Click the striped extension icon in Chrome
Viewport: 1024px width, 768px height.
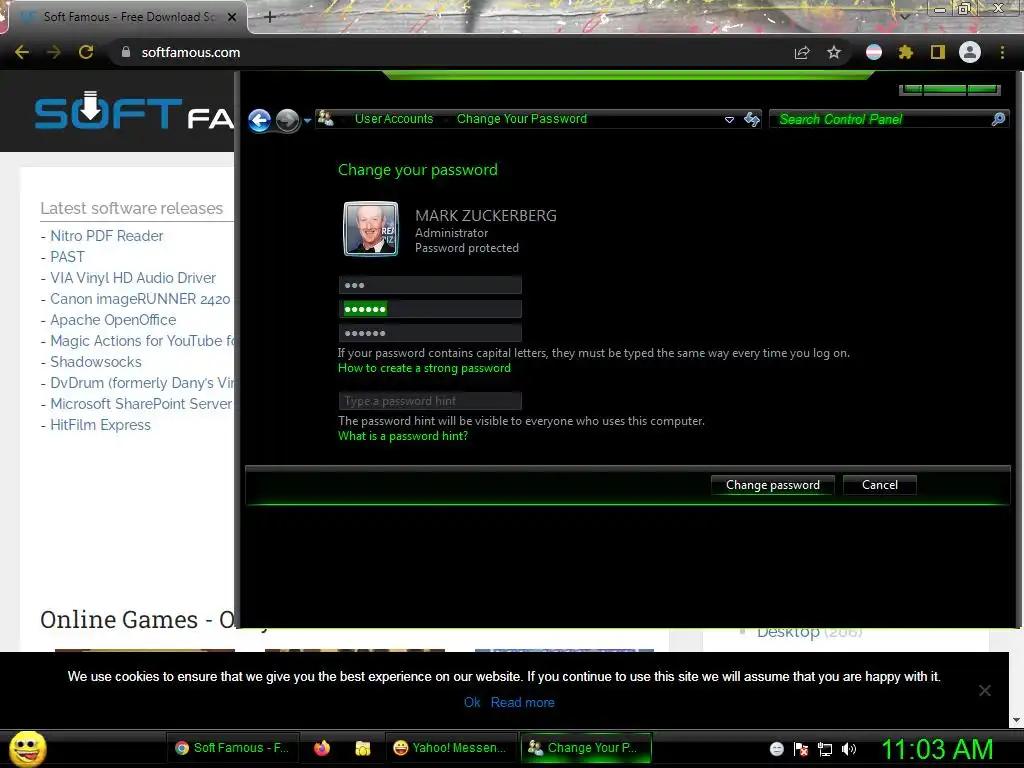(874, 52)
